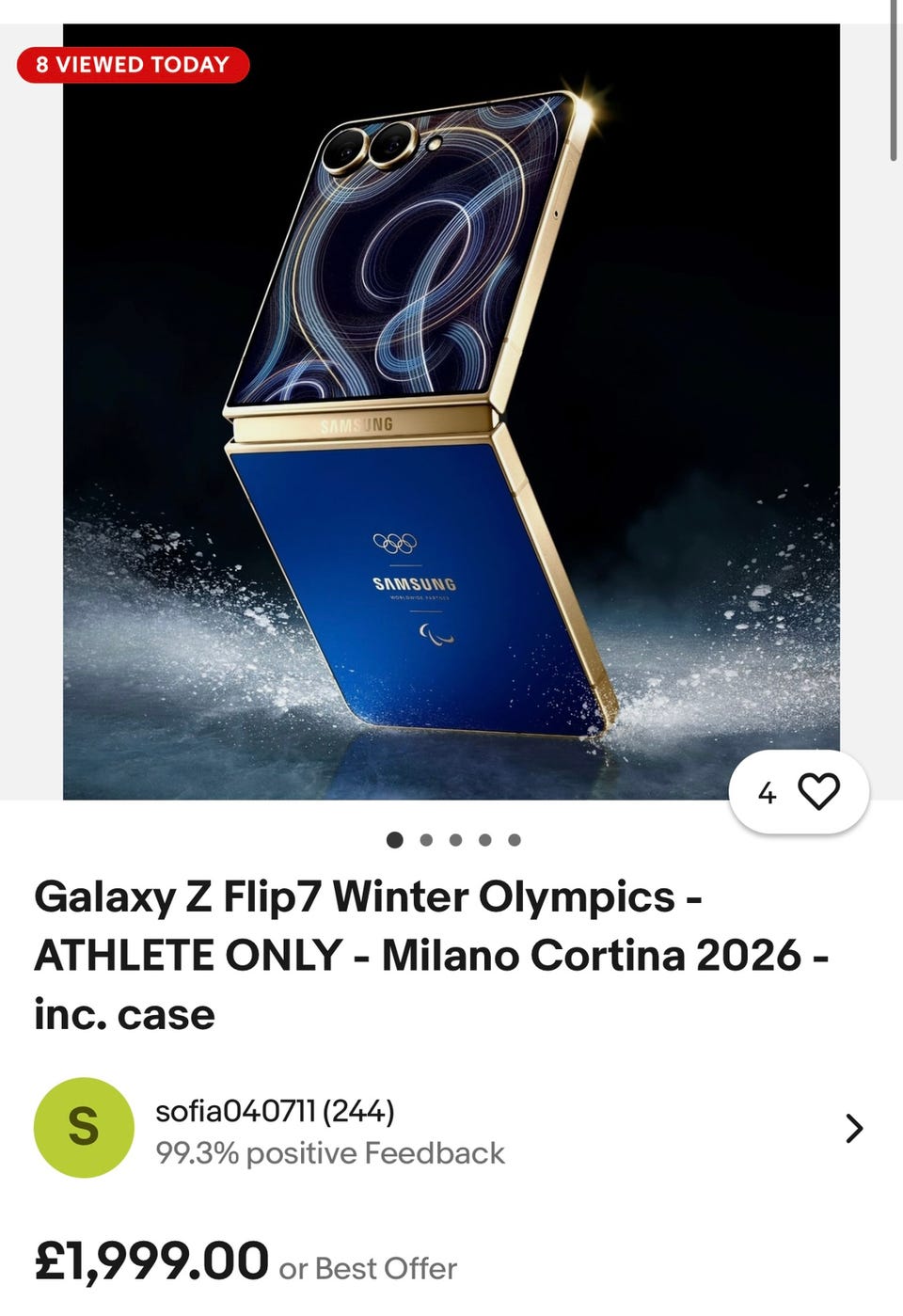Open the Galaxy Z Flip7 product photo
The height and width of the screenshot is (1316, 903).
point(451,412)
